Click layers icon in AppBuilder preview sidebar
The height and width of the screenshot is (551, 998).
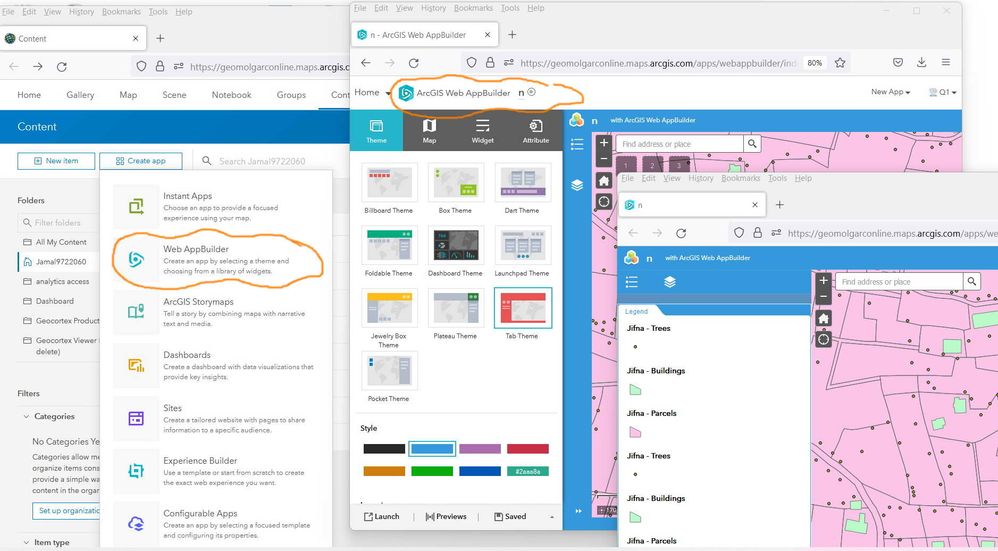(577, 185)
